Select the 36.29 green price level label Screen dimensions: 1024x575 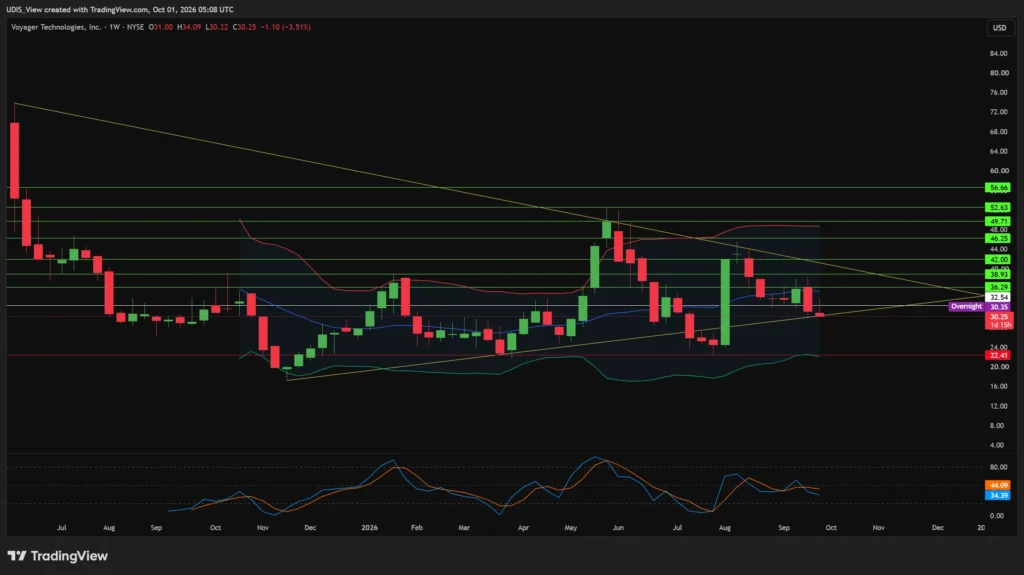(998, 288)
